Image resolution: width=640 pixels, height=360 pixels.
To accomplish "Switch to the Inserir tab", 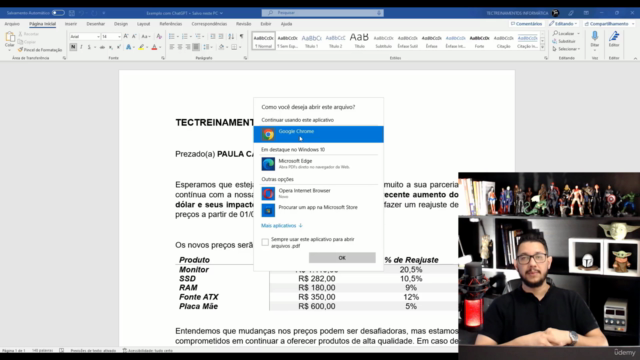I will pyautogui.click(x=71, y=24).
